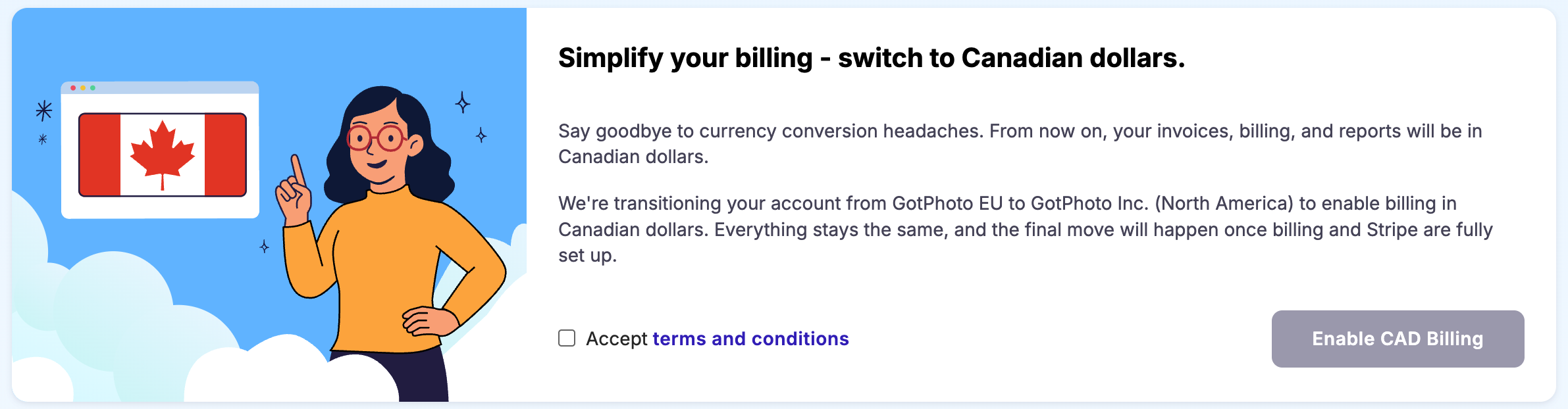
Task: Check the Accept terms and conditions checkbox
Action: [x=566, y=338]
